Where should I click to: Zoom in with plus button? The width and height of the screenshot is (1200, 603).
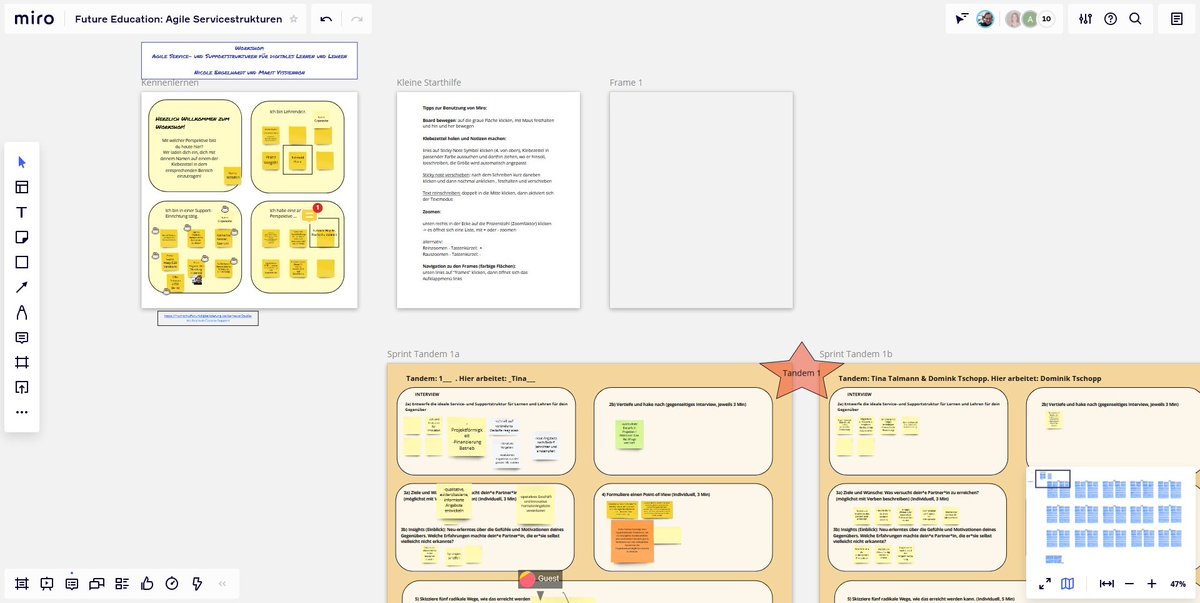(1152, 583)
